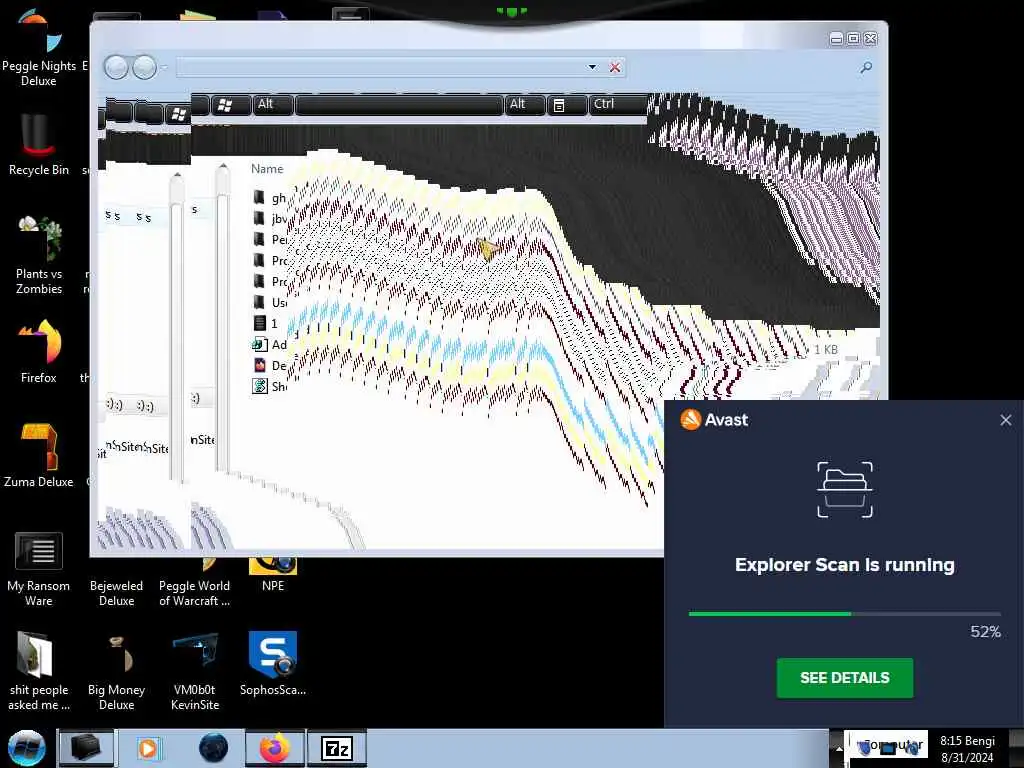1024x768 pixels.
Task: Click the on-screen keyboard spacebar
Action: click(399, 104)
